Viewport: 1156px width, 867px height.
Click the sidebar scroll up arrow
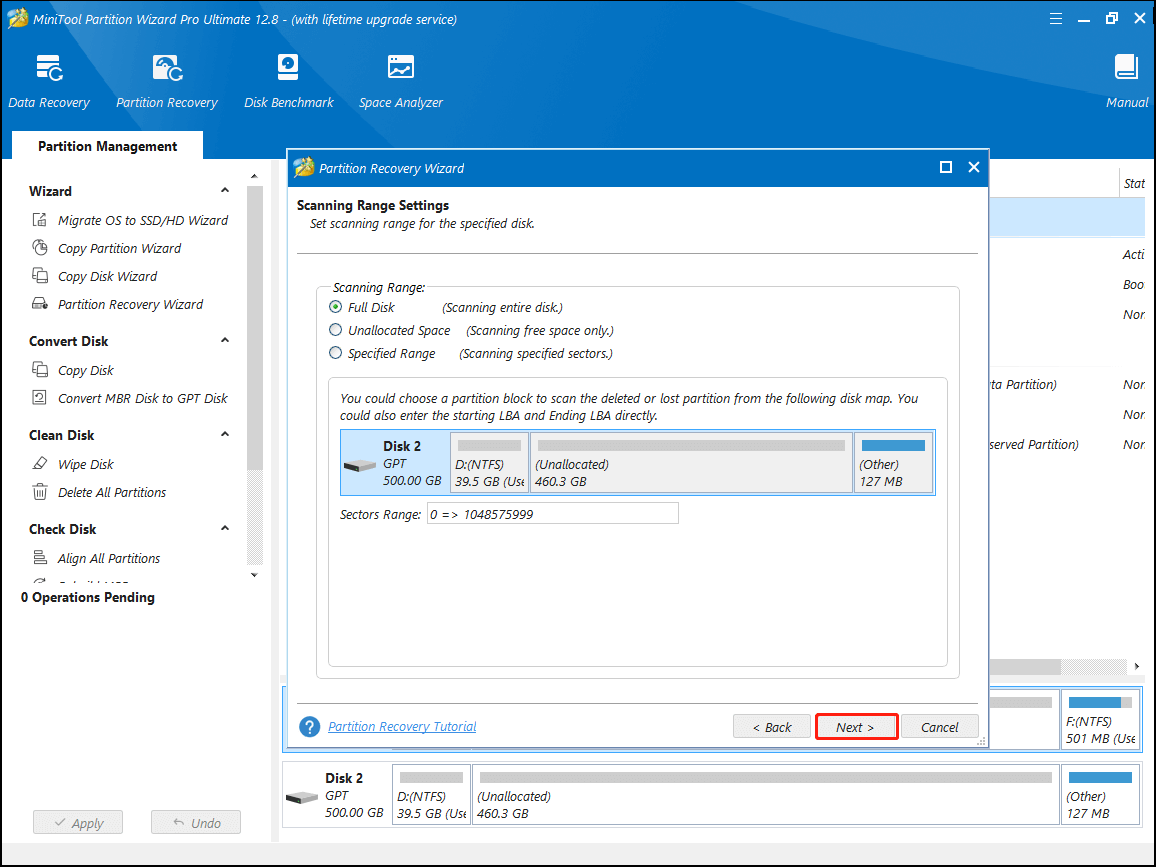(254, 176)
